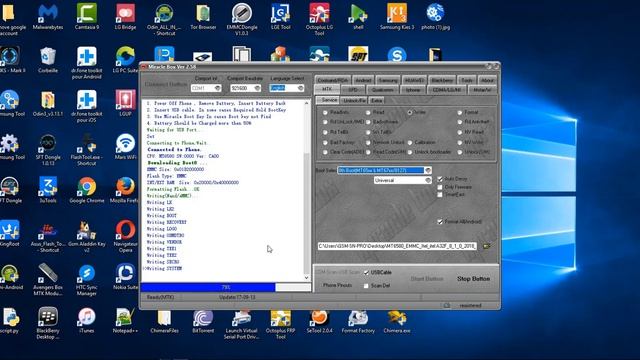Screen dimensions: 640x360
Task: Open the Blackberry tab
Action: [x=442, y=80]
